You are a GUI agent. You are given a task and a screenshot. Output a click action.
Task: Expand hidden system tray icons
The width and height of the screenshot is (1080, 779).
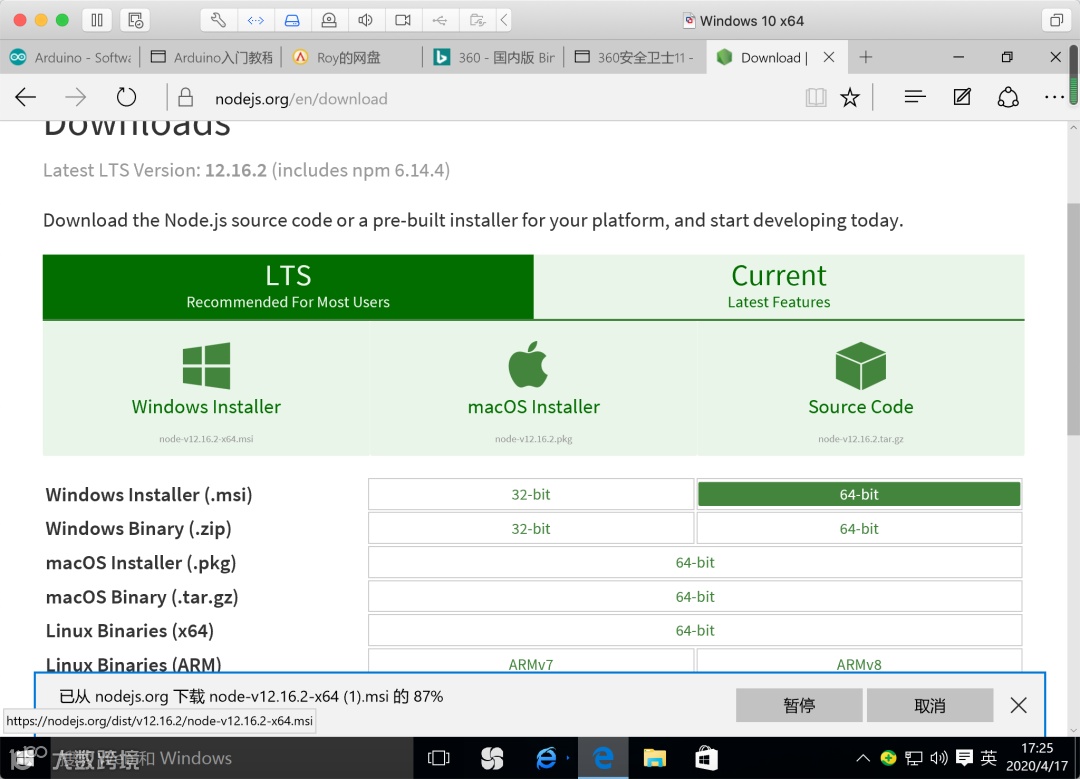coord(862,758)
